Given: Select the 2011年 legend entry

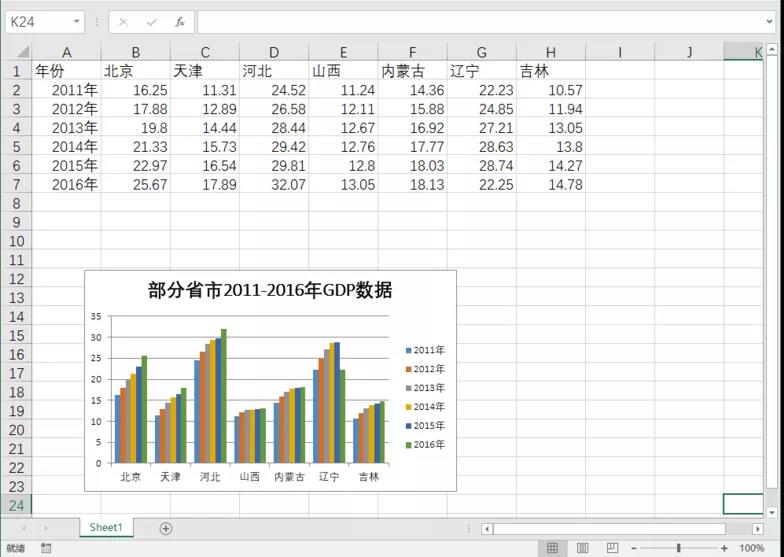Looking at the screenshot, I should tap(425, 350).
